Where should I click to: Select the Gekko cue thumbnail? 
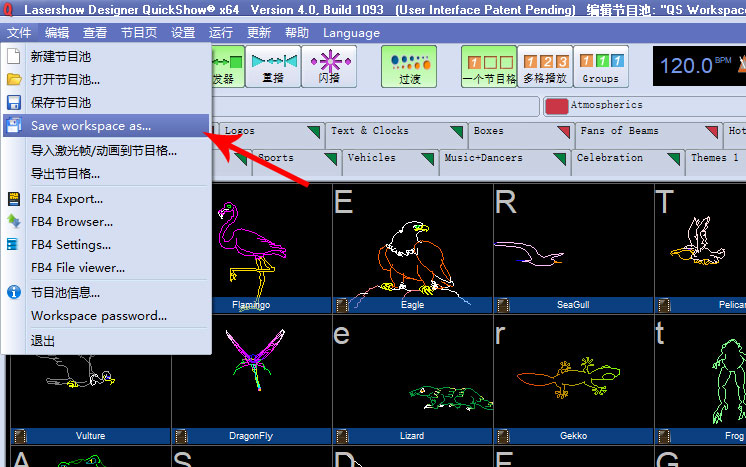coord(573,380)
